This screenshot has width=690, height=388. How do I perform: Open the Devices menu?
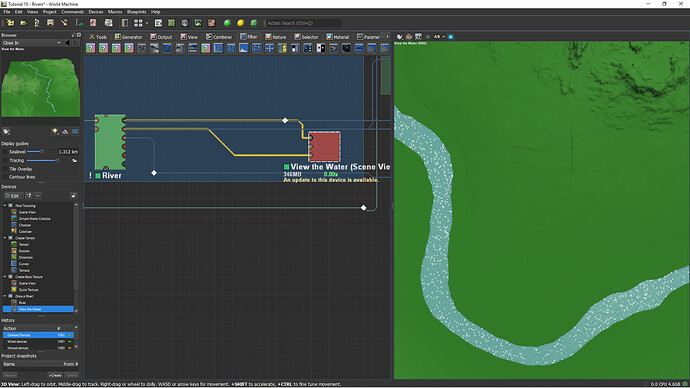click(x=95, y=12)
